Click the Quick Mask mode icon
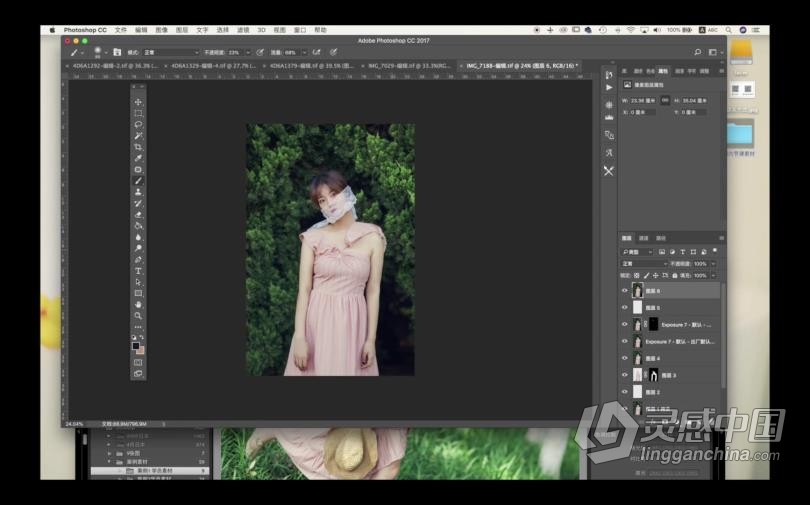Image resolution: width=810 pixels, height=505 pixels. pos(138,362)
